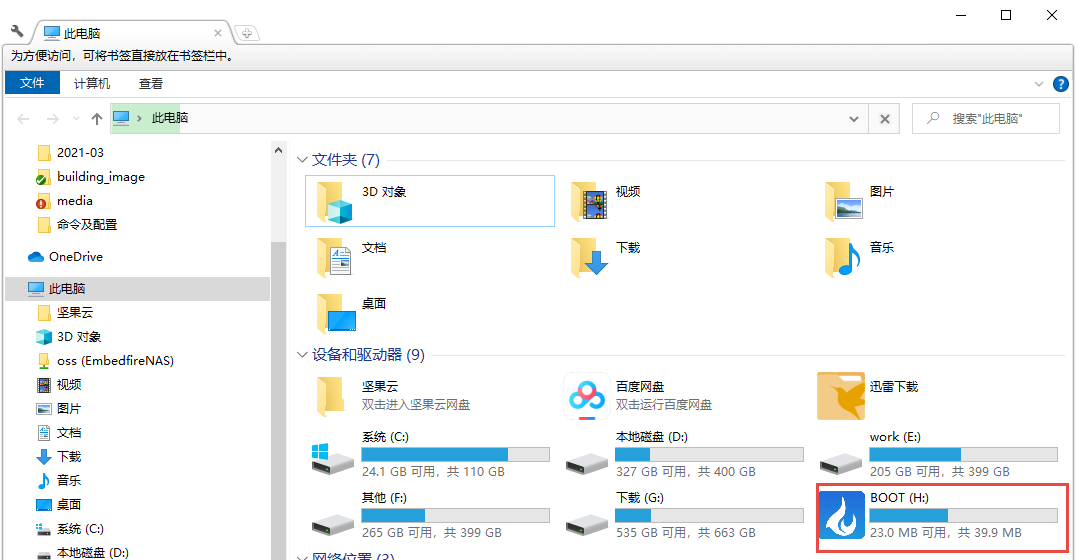Click 205 GB 可用, 共 399 GB text
The image size is (1076, 560).
[x=939, y=471]
